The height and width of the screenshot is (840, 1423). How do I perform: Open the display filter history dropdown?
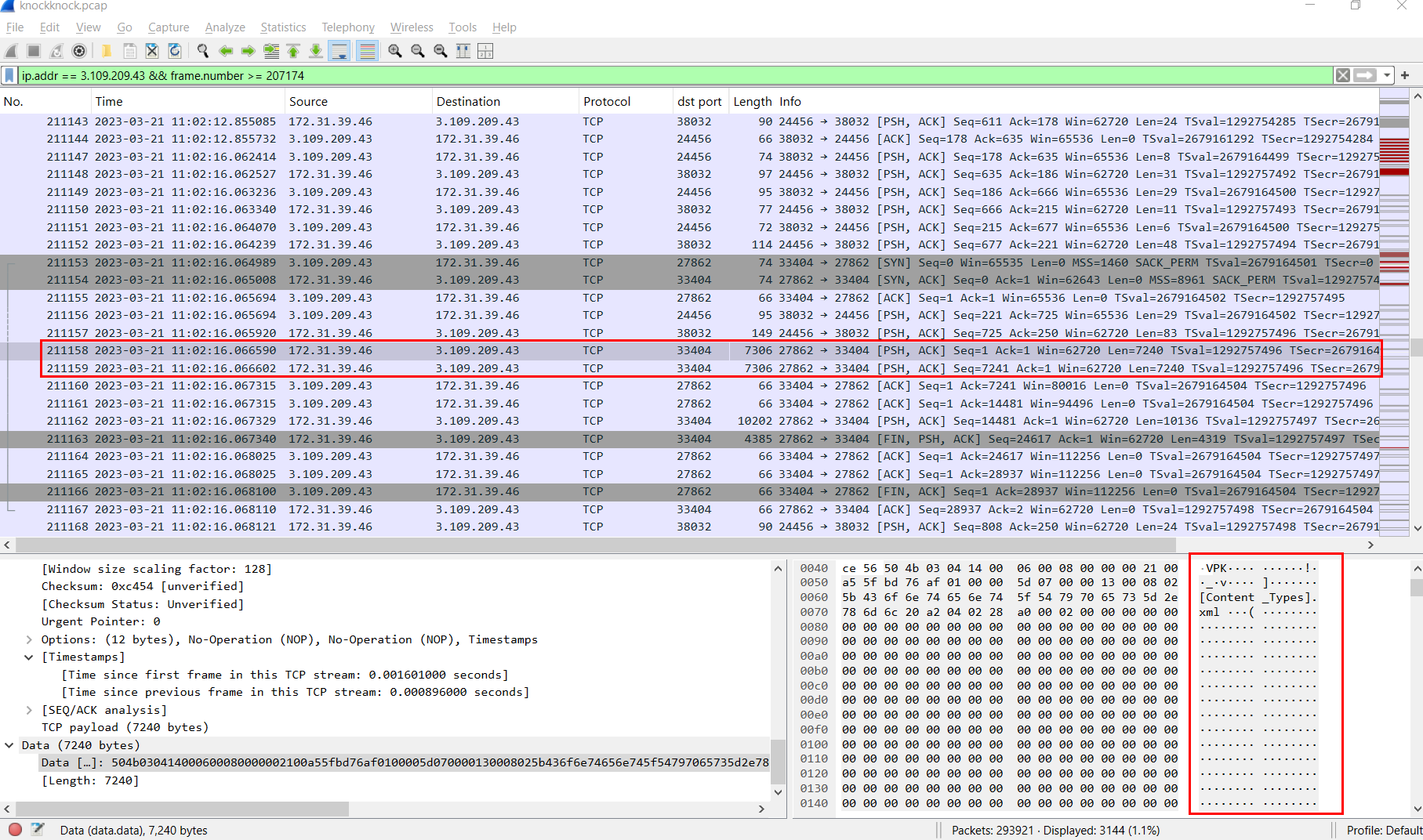click(x=1387, y=76)
